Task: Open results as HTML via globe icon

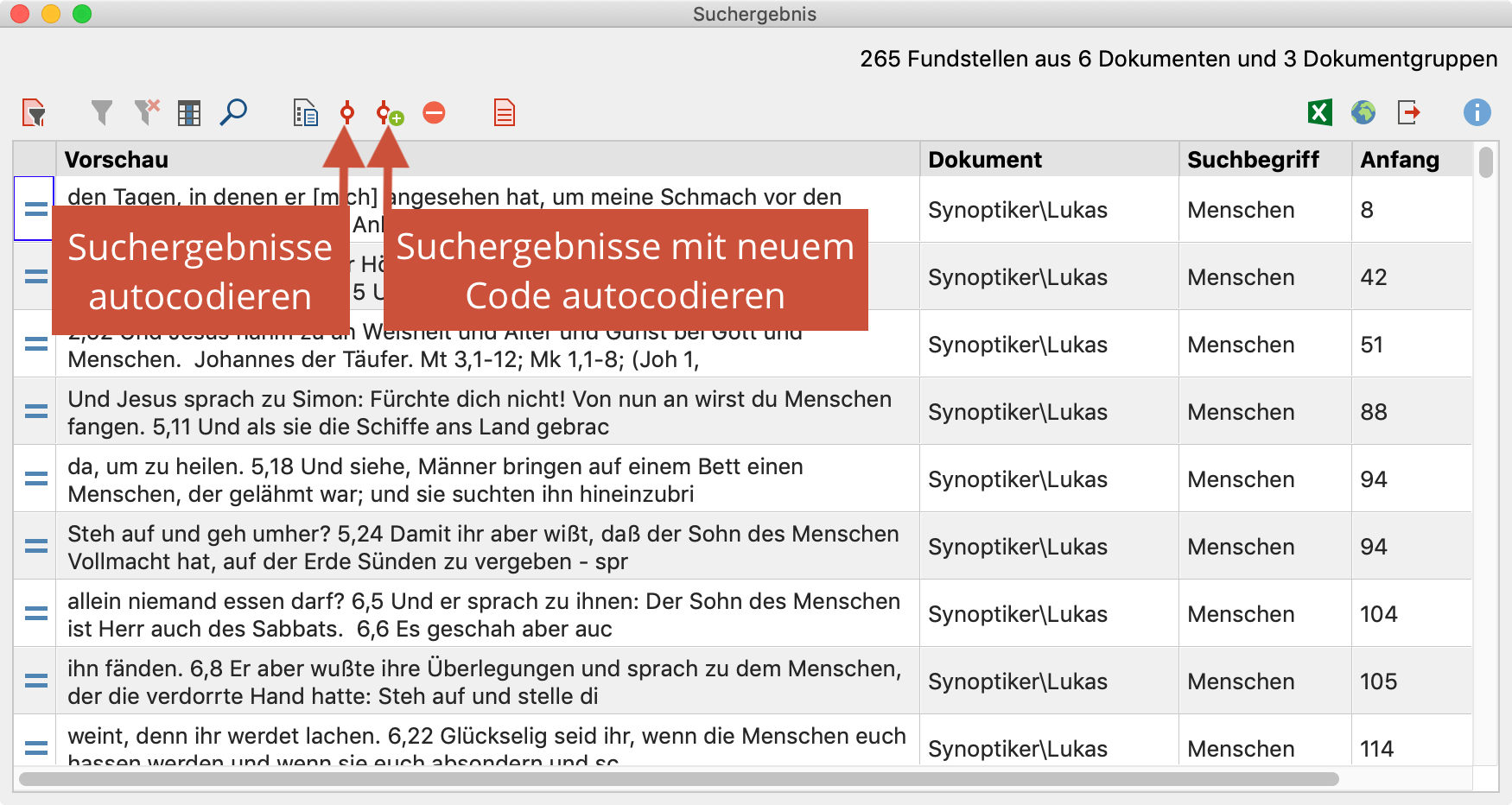Action: point(1363,113)
